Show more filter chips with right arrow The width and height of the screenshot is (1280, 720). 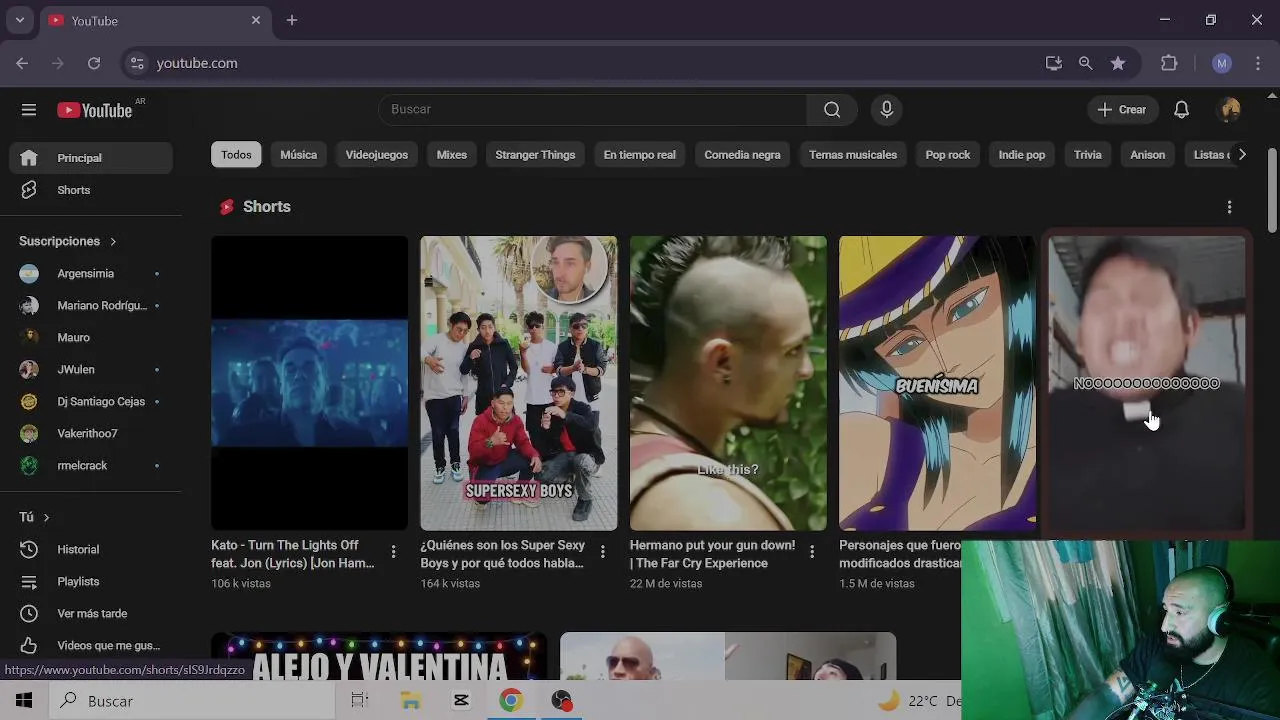click(x=1242, y=155)
